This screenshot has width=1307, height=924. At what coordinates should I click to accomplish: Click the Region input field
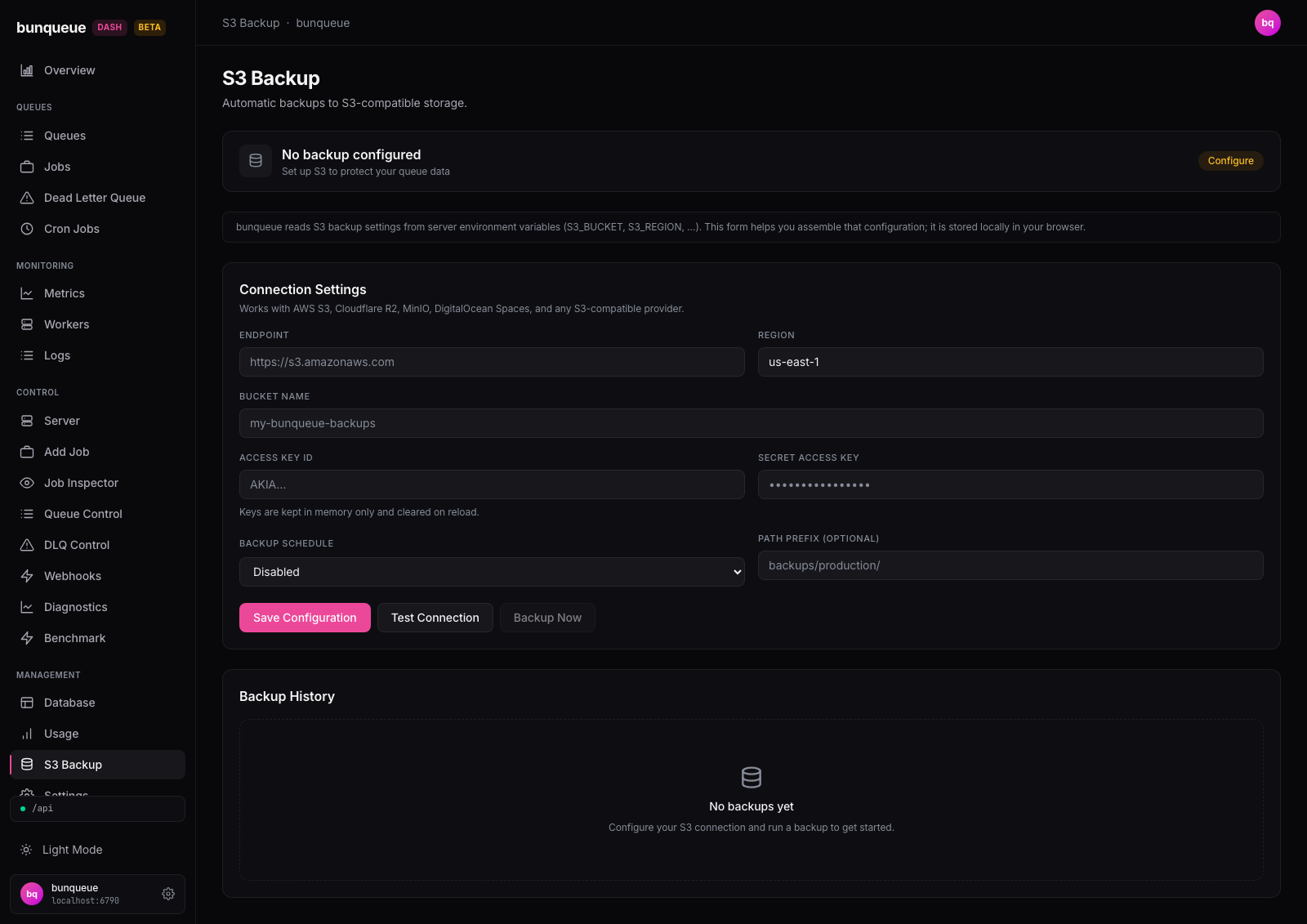tap(1010, 362)
